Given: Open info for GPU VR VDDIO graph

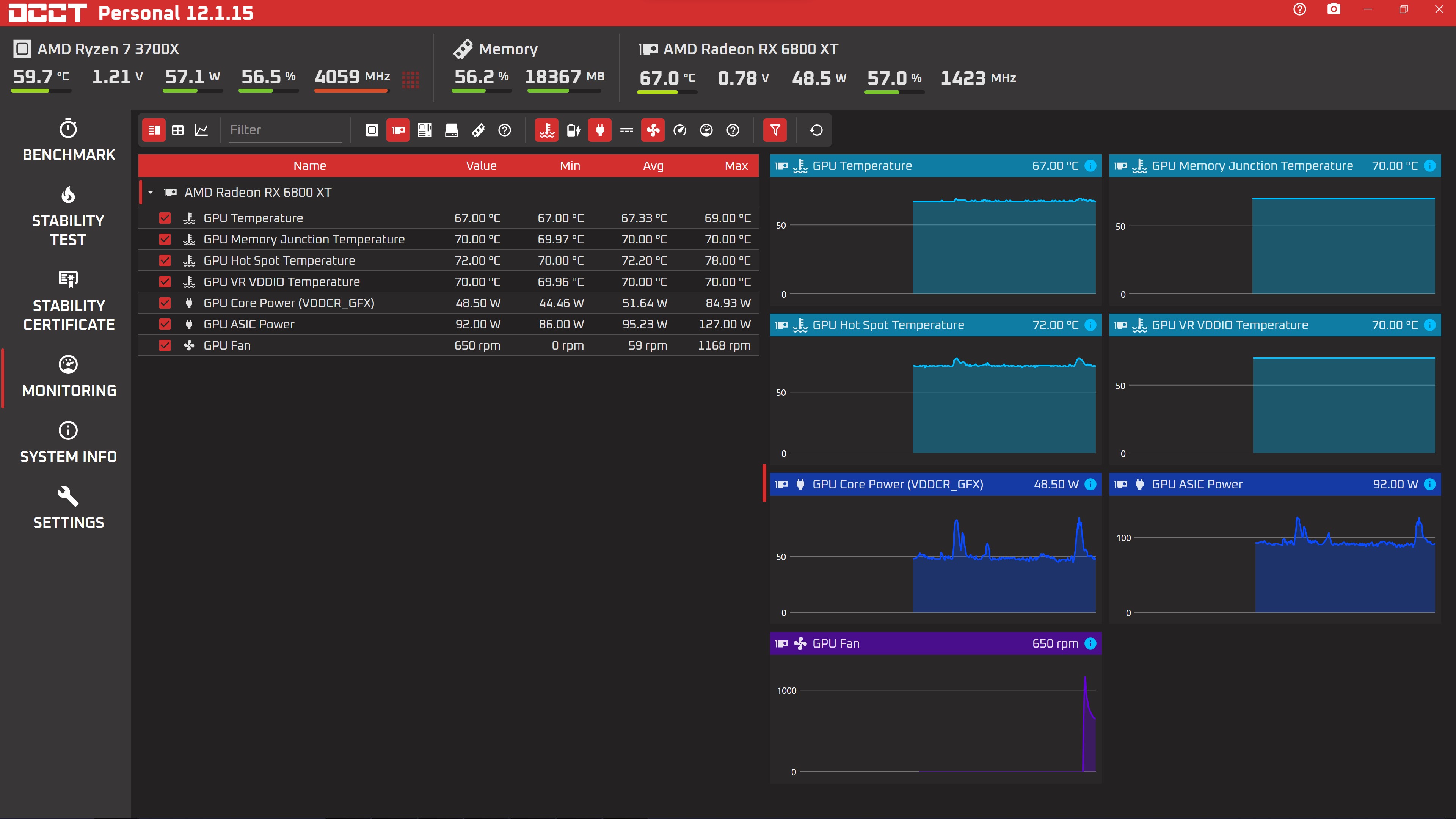Looking at the screenshot, I should pos(1429,325).
